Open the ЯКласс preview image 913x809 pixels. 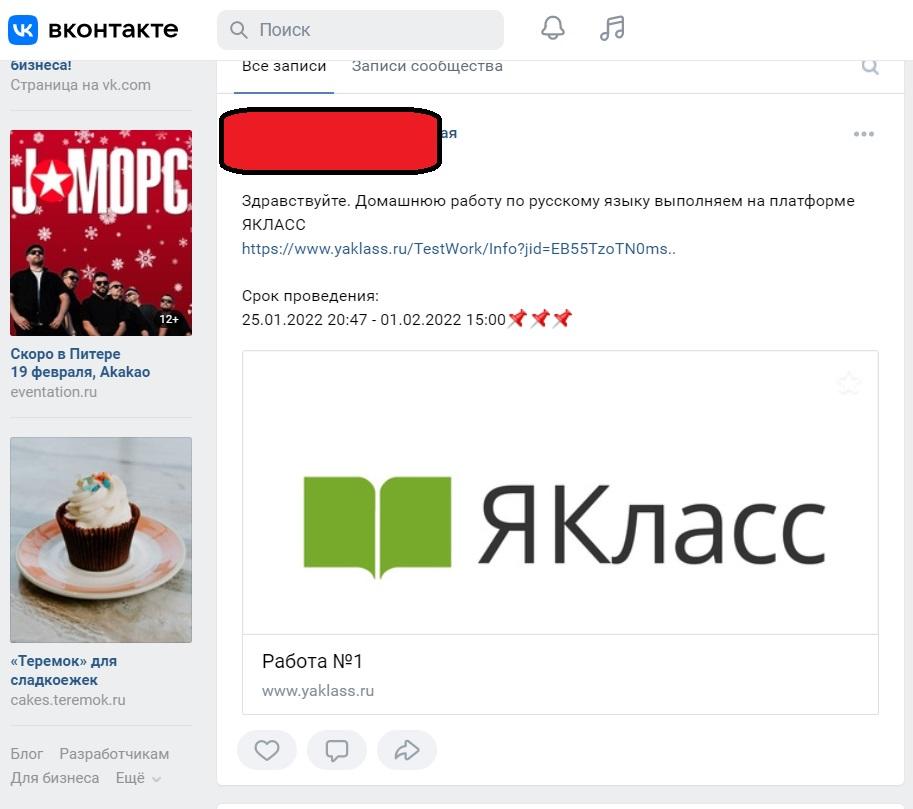pyautogui.click(x=560, y=493)
